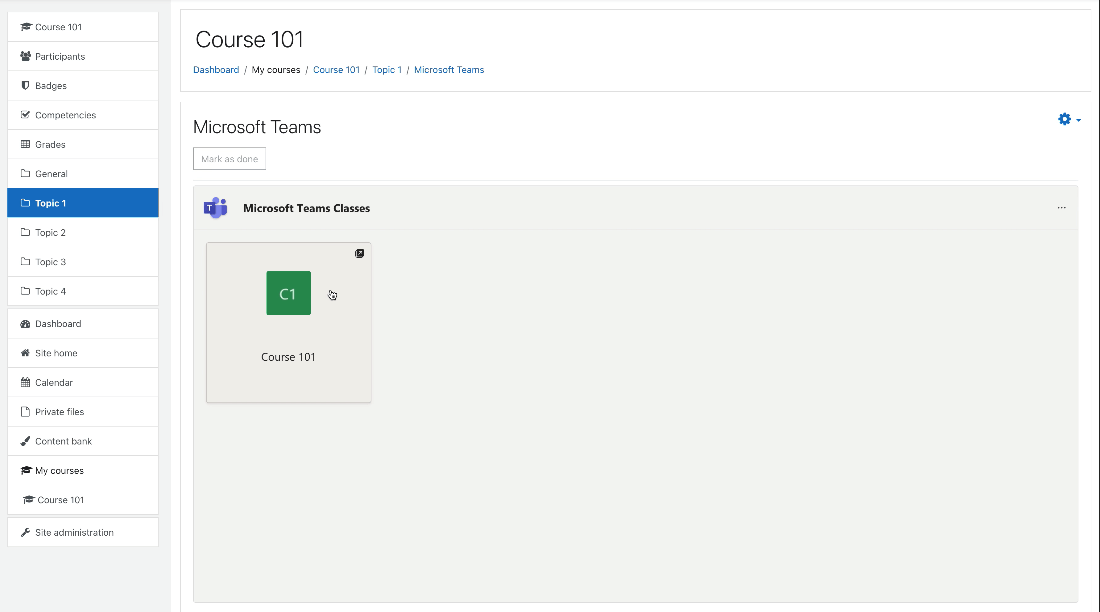This screenshot has width=1100, height=612.
Task: Click the Badges shield icon
Action: (x=25, y=86)
